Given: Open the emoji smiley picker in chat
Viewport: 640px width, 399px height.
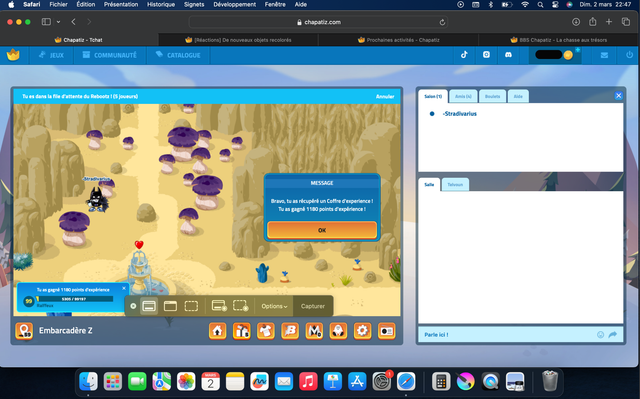Looking at the screenshot, I should click(x=600, y=335).
